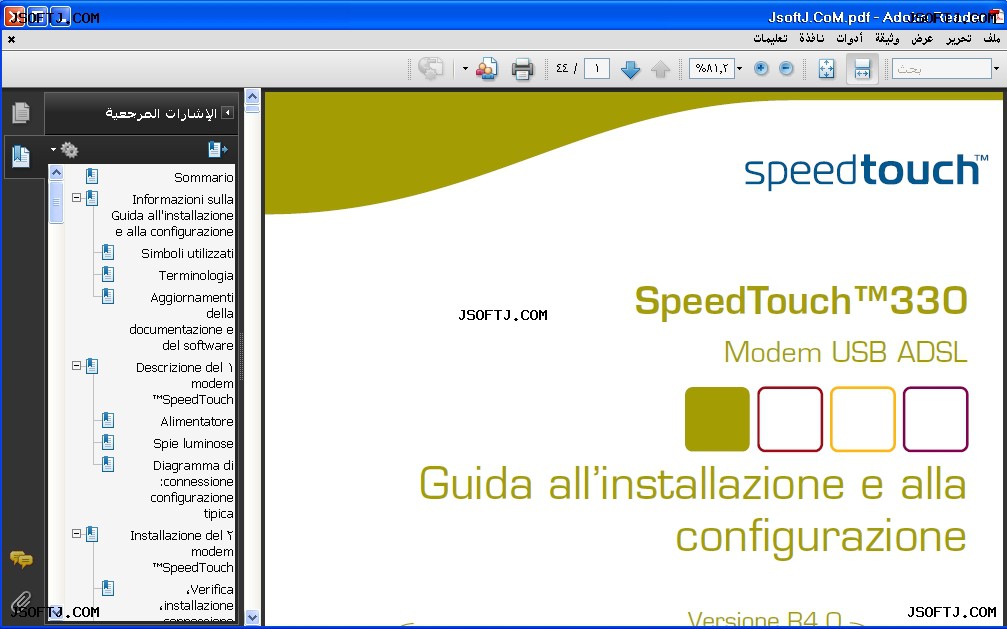Image resolution: width=1007 pixels, height=629 pixels.
Task: Click the two-people collaborate icon in the toolbar
Action: [487, 69]
